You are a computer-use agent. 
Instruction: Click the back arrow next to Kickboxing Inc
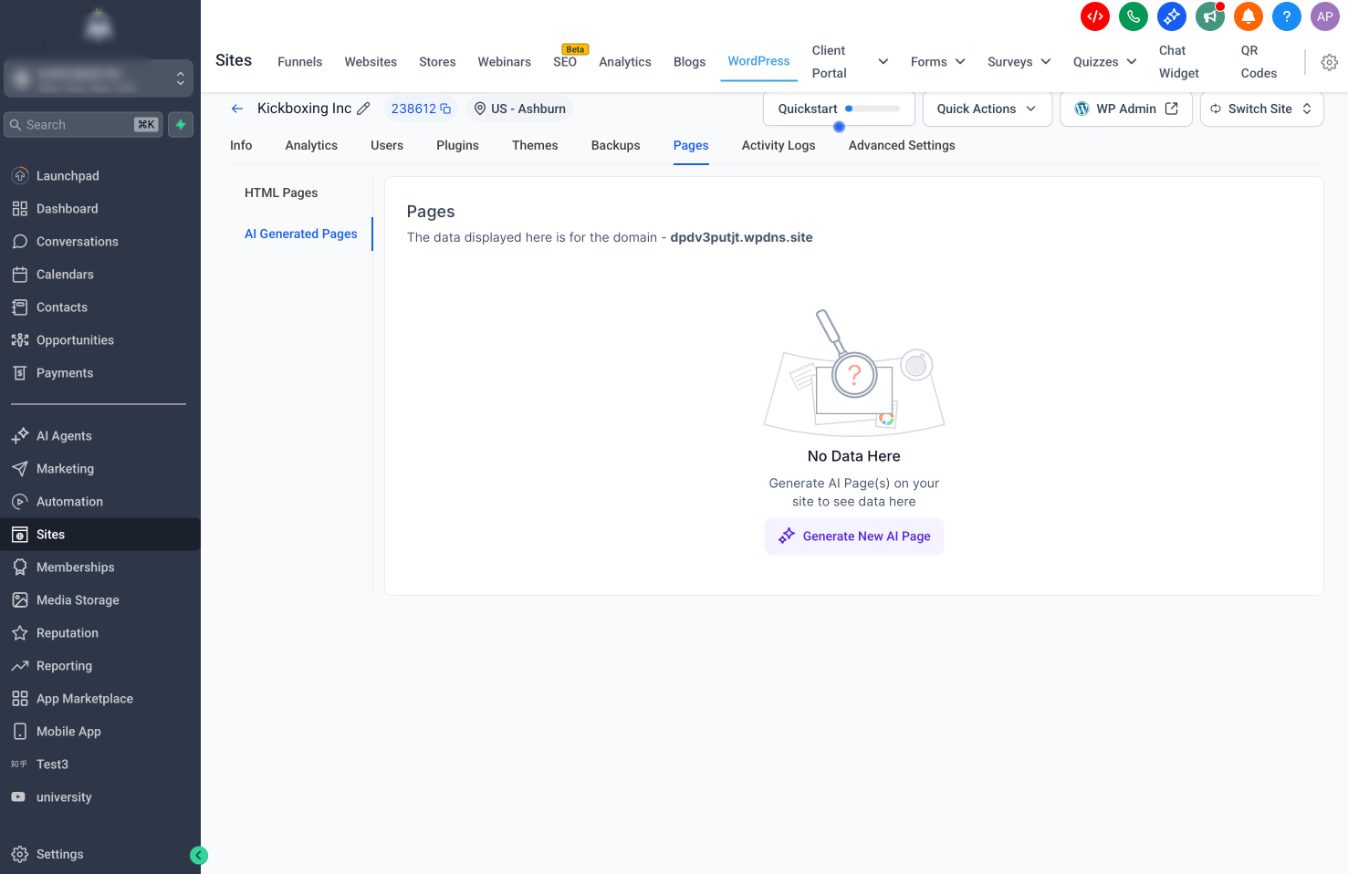237,108
